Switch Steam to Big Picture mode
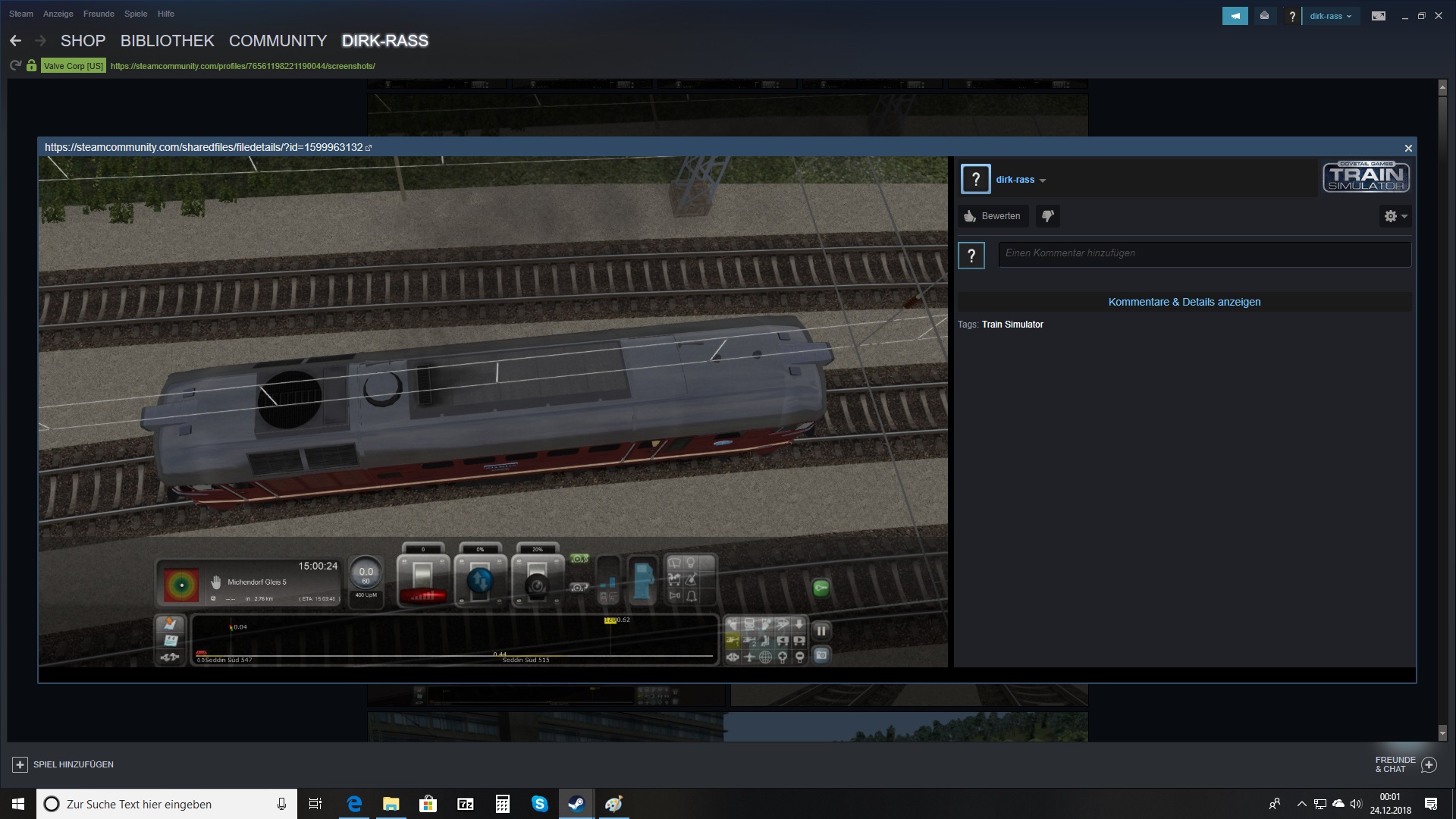Viewport: 1456px width, 819px height. point(1378,16)
